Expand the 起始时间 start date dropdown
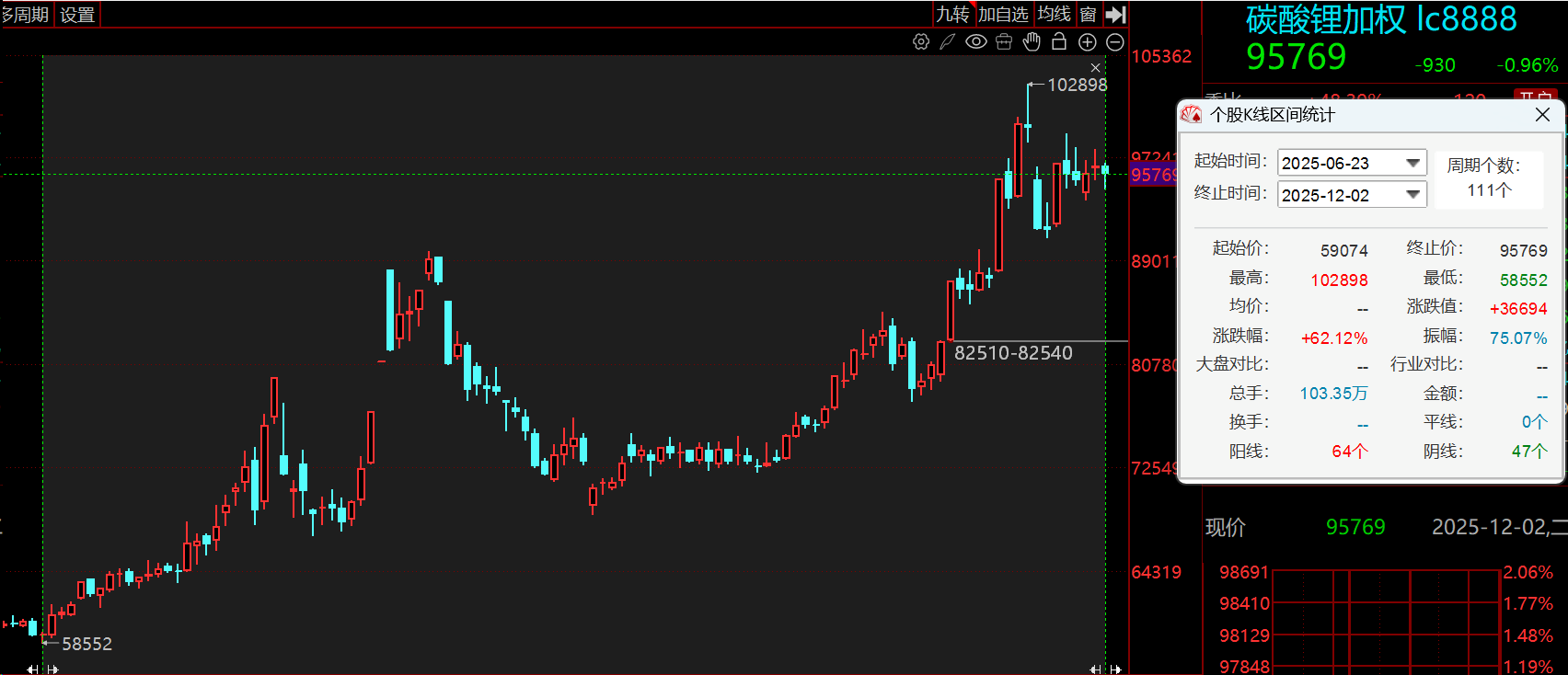Screen dimensions: 1568x675 point(1412,163)
